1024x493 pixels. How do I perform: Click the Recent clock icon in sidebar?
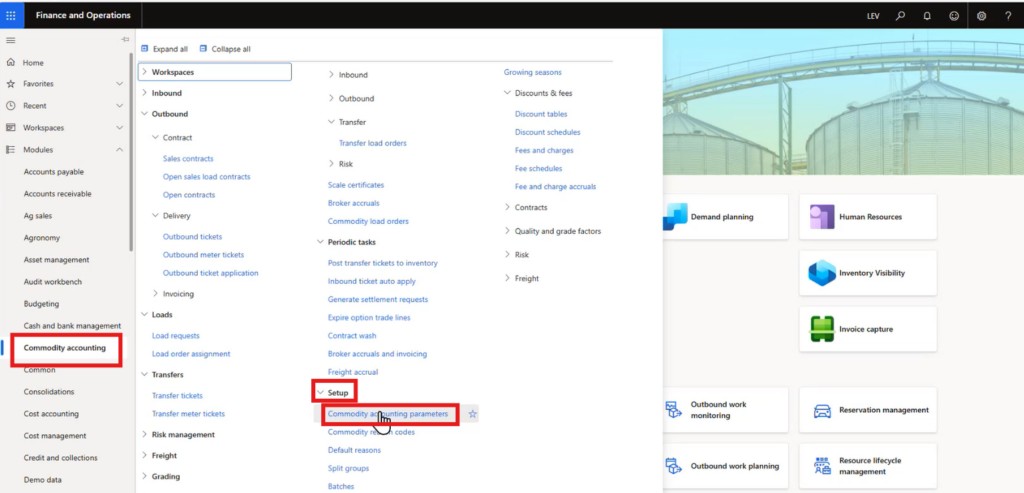tap(10, 106)
